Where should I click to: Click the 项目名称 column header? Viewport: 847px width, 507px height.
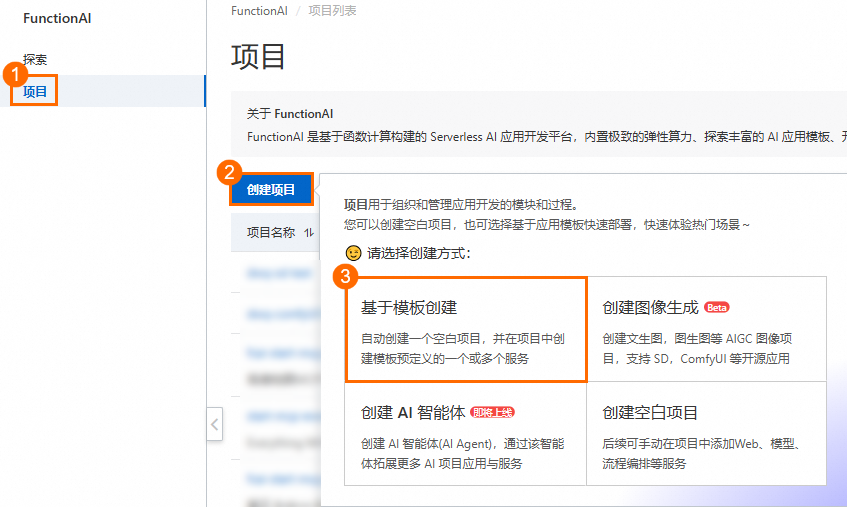pyautogui.click(x=271, y=233)
